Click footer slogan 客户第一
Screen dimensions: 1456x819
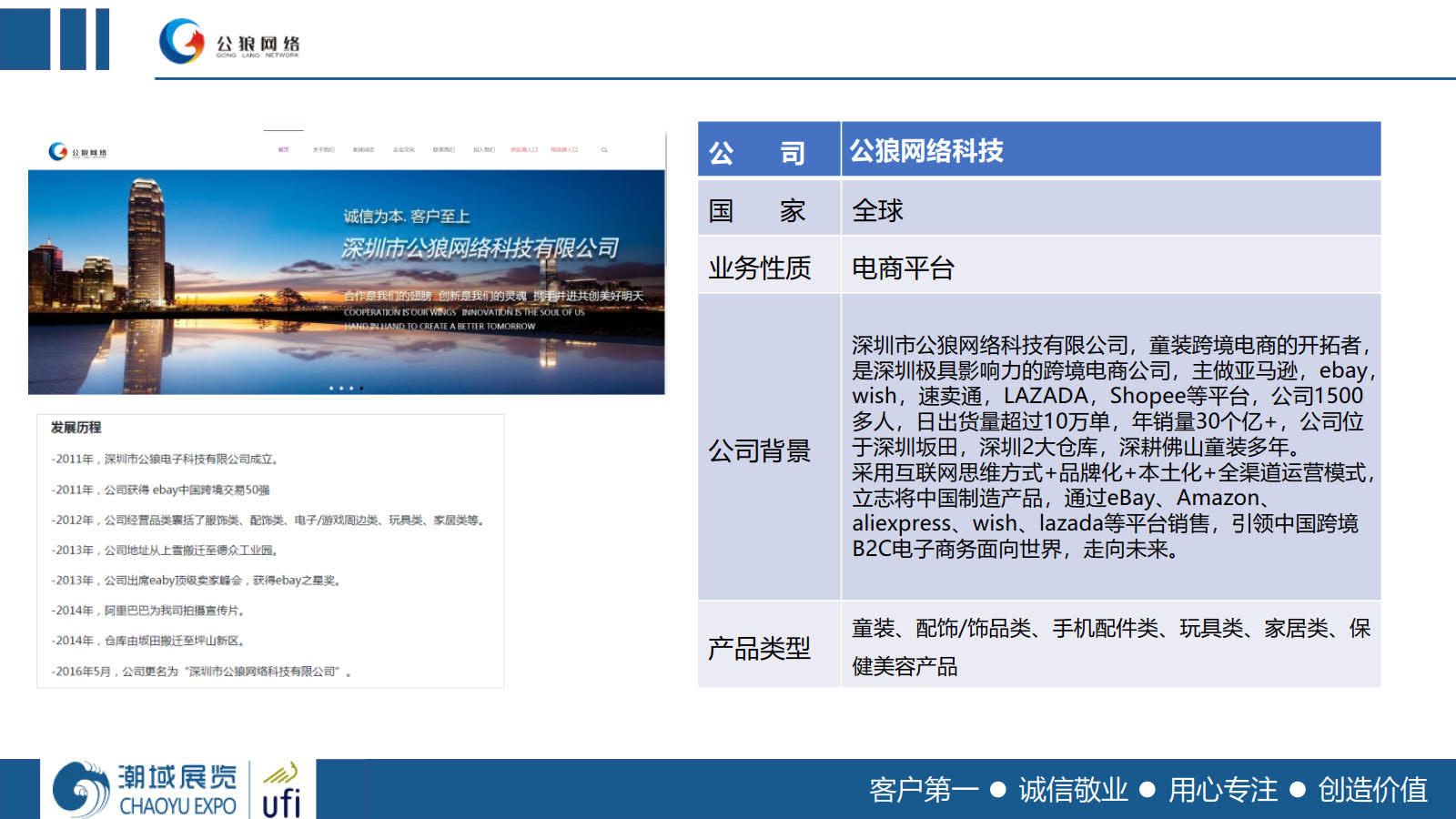click(x=924, y=790)
